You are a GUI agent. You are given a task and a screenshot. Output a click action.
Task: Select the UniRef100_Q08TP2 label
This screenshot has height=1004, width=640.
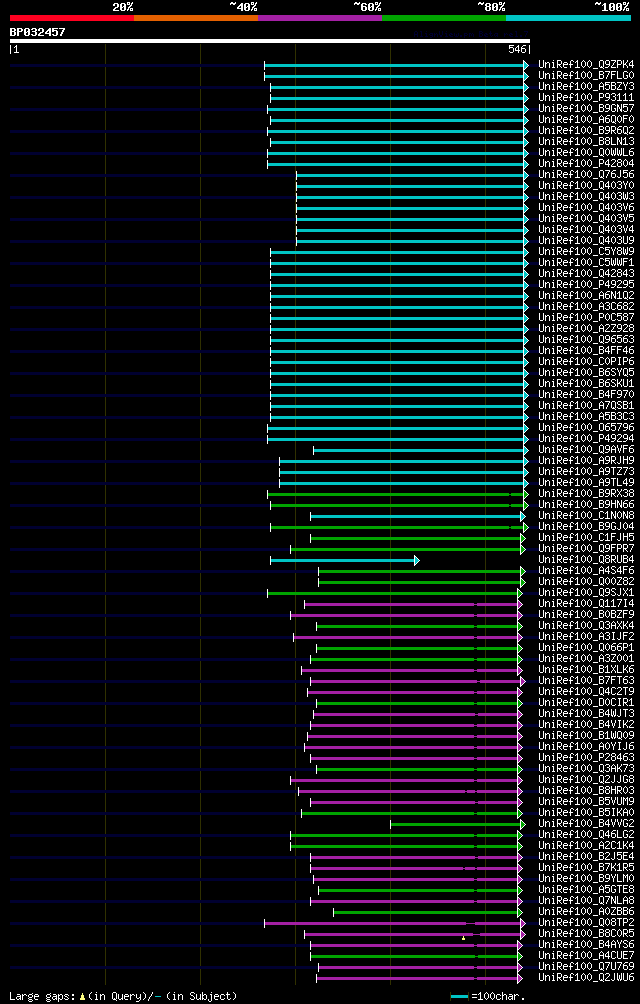coord(586,922)
